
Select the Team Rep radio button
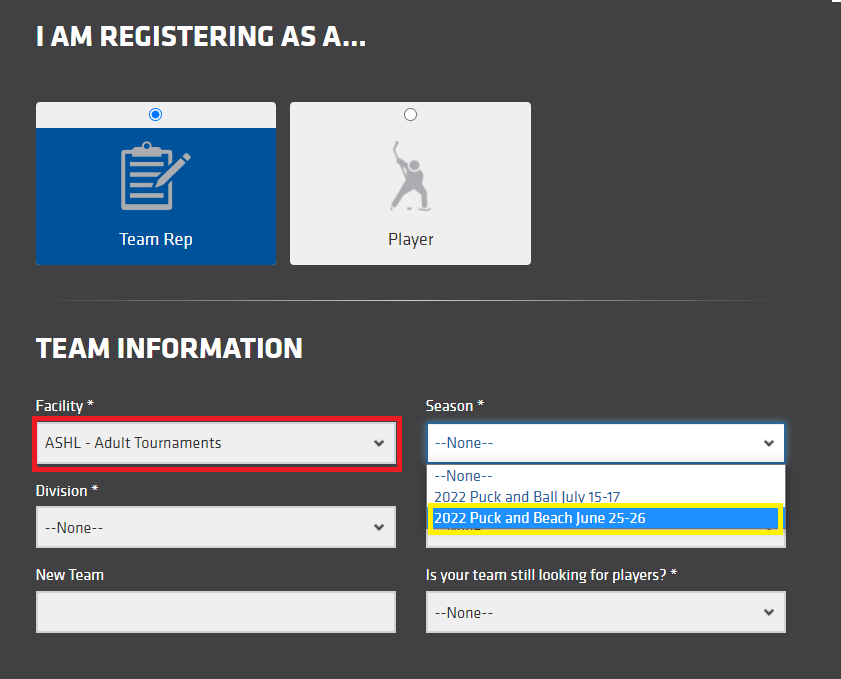coord(155,115)
